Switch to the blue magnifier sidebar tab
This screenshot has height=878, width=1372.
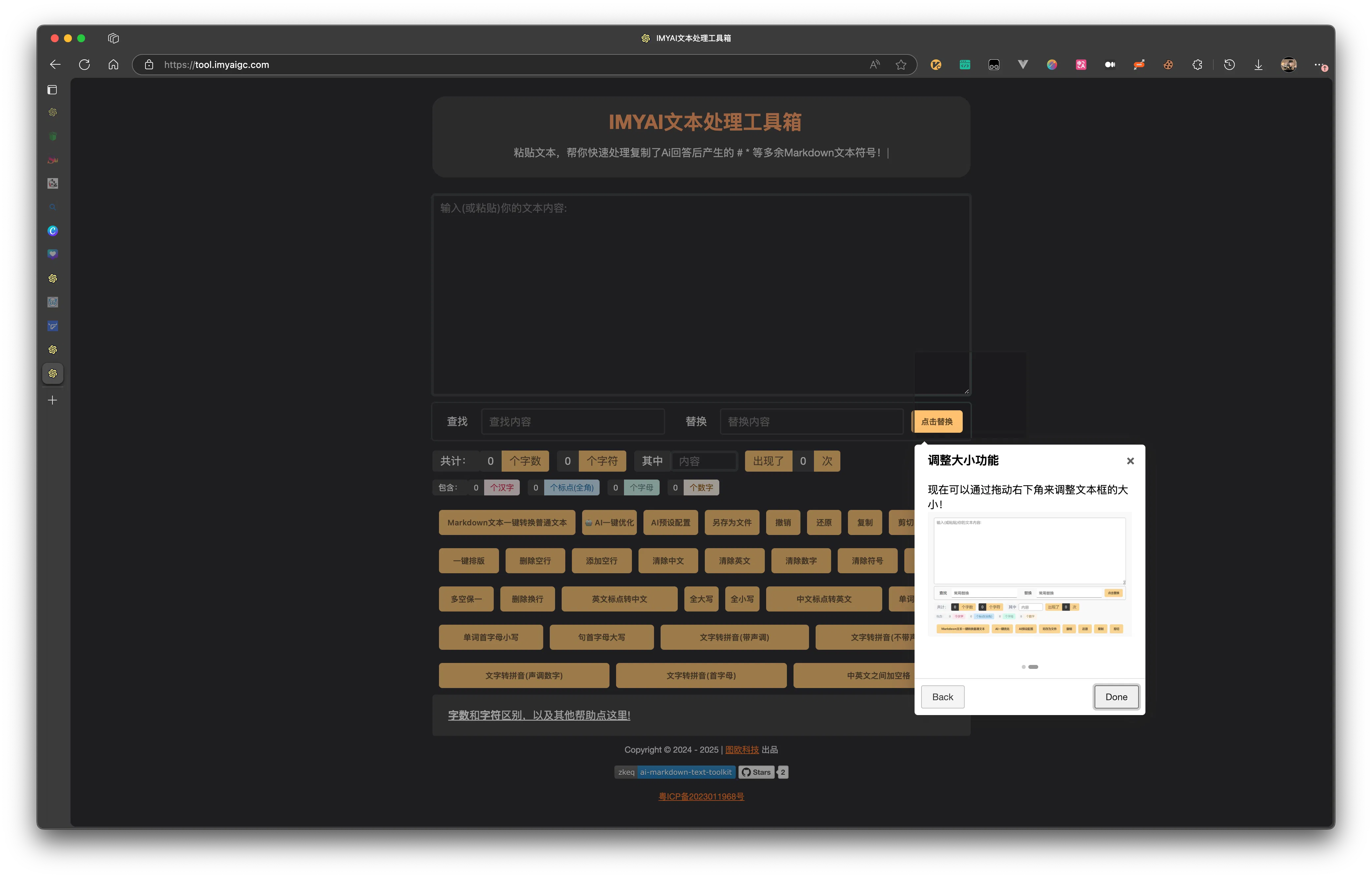(52, 207)
